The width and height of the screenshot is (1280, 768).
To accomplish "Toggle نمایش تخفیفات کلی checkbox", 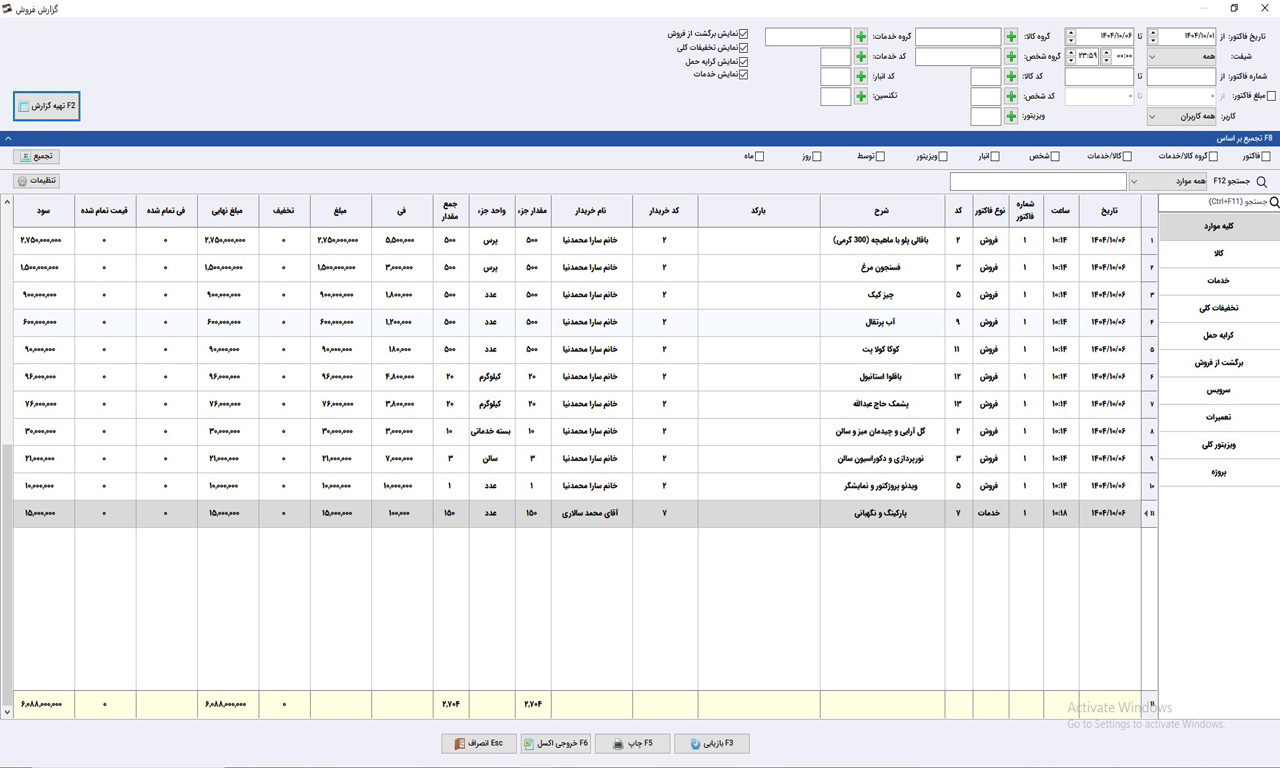I will (x=743, y=47).
